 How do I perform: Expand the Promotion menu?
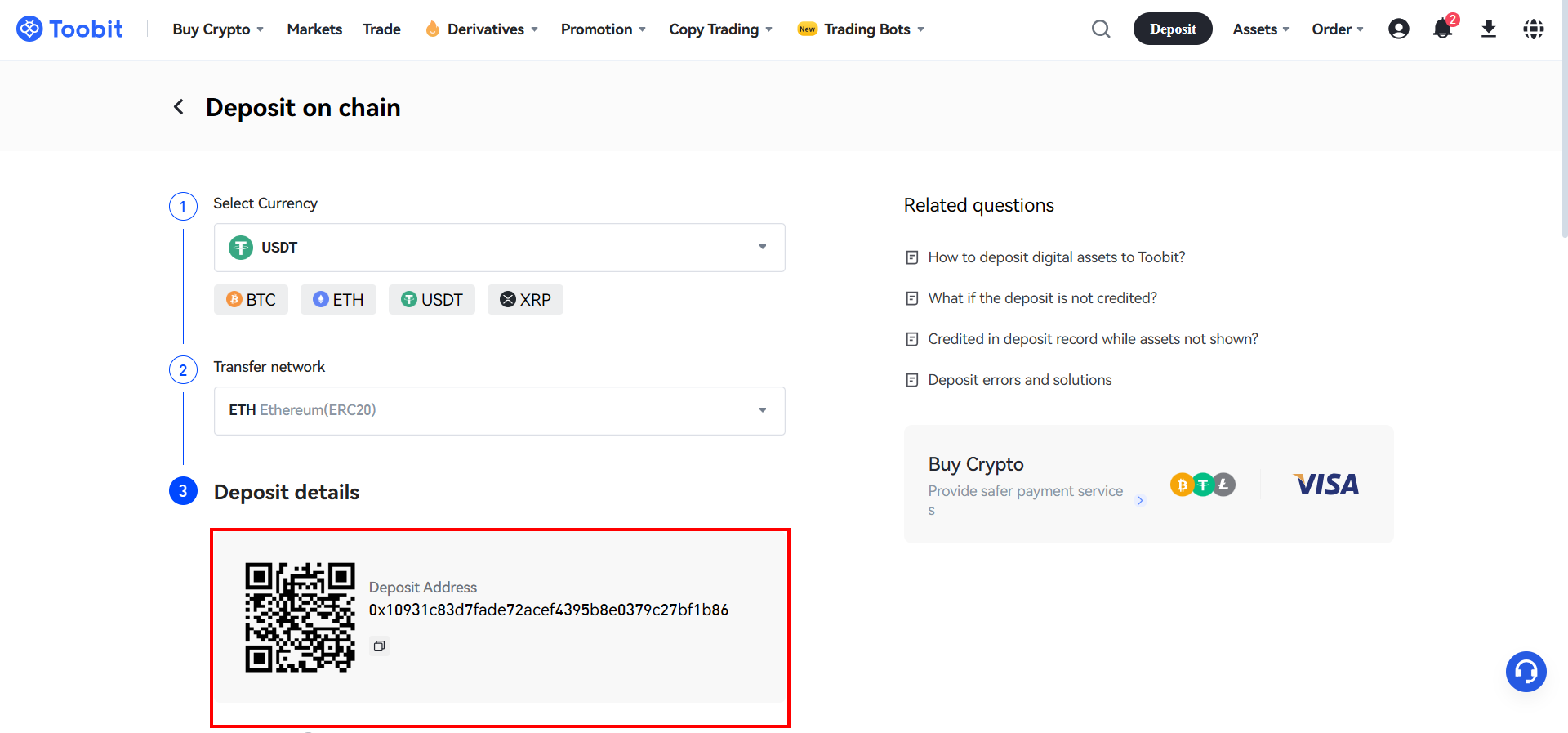pos(604,29)
